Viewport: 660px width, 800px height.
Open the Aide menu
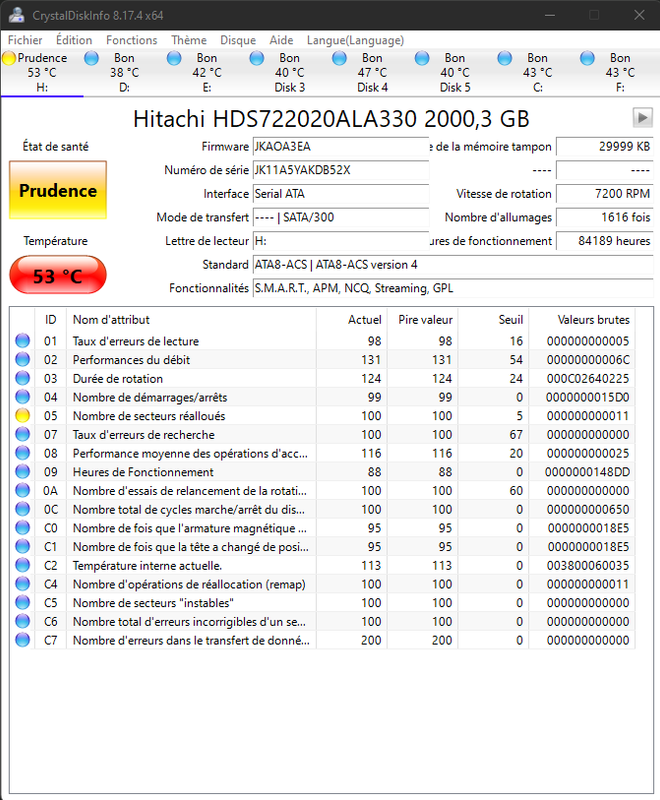281,40
